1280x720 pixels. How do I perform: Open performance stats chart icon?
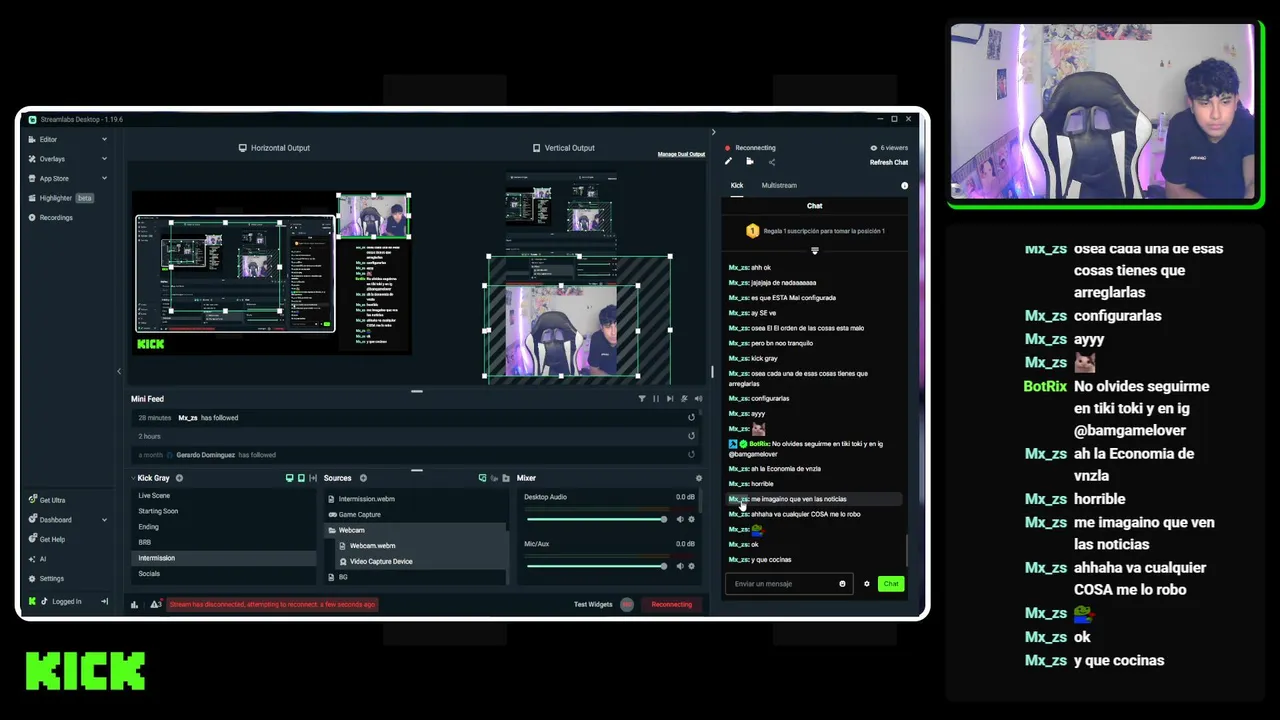(x=135, y=604)
